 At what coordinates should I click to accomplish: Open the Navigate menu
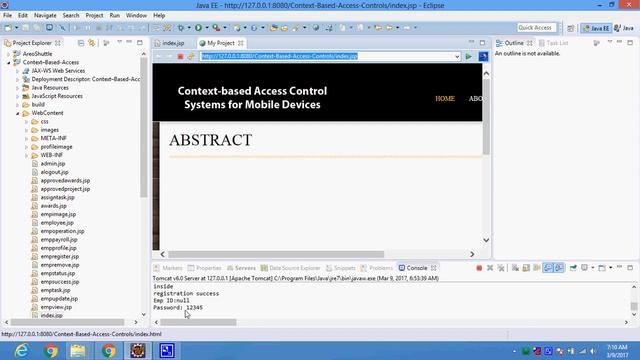[45, 15]
